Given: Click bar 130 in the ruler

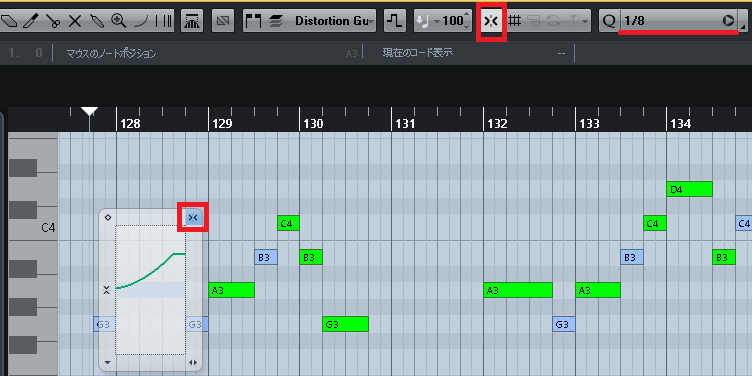Looking at the screenshot, I should (x=313, y=124).
